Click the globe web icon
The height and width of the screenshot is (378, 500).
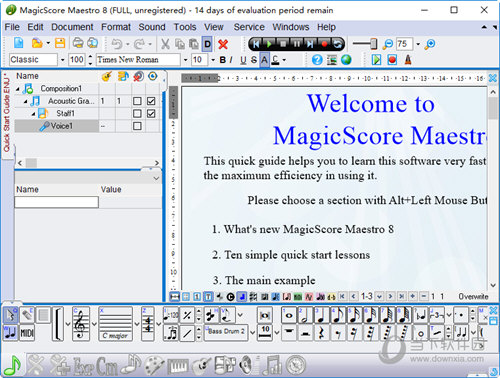point(346,60)
